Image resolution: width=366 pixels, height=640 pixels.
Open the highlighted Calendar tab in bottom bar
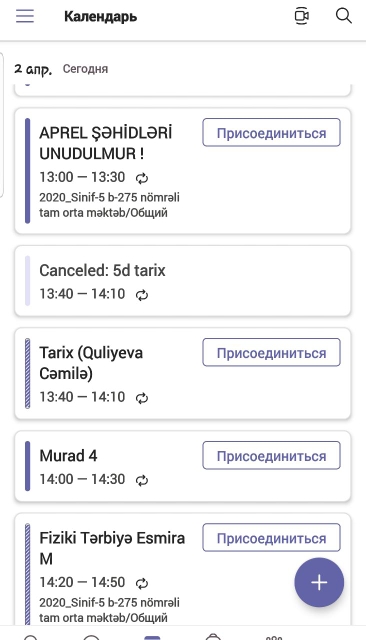point(153,637)
